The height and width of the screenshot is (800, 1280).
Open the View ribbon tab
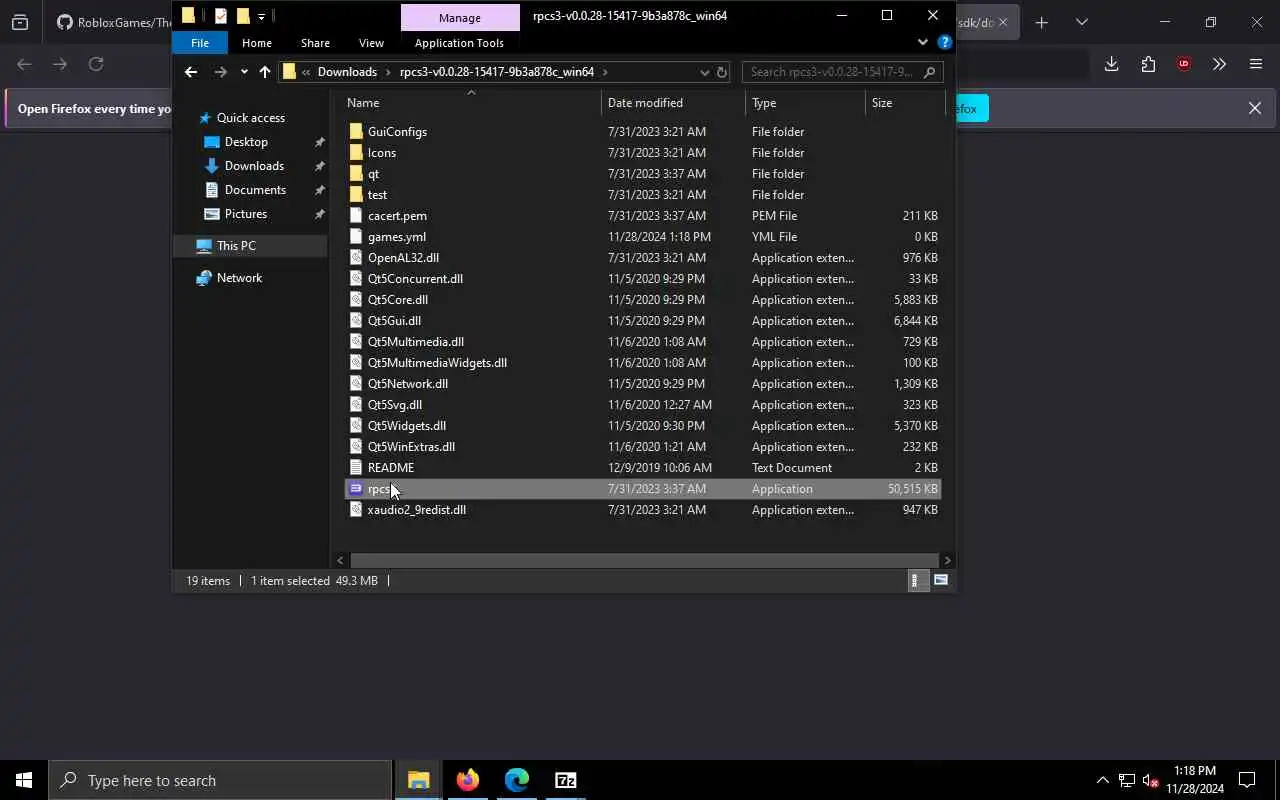(x=371, y=43)
